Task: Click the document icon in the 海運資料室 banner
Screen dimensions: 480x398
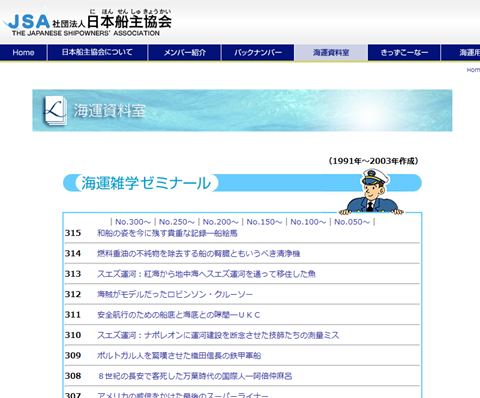Action: click(x=55, y=111)
